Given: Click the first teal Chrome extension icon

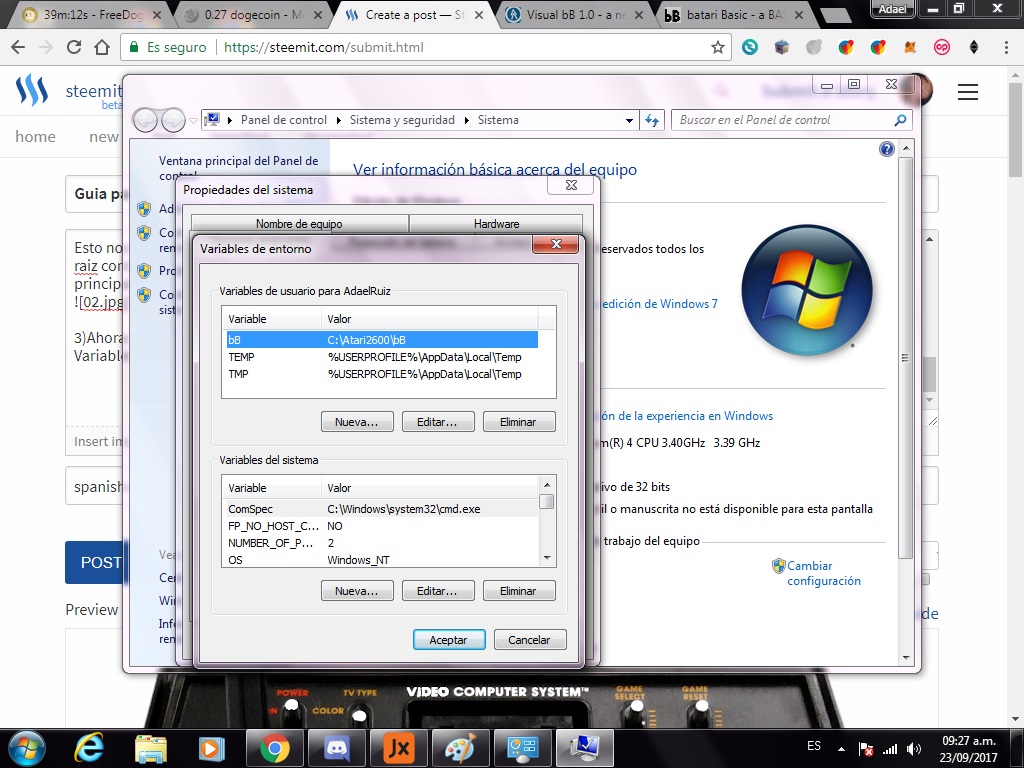Looking at the screenshot, I should [x=750, y=47].
